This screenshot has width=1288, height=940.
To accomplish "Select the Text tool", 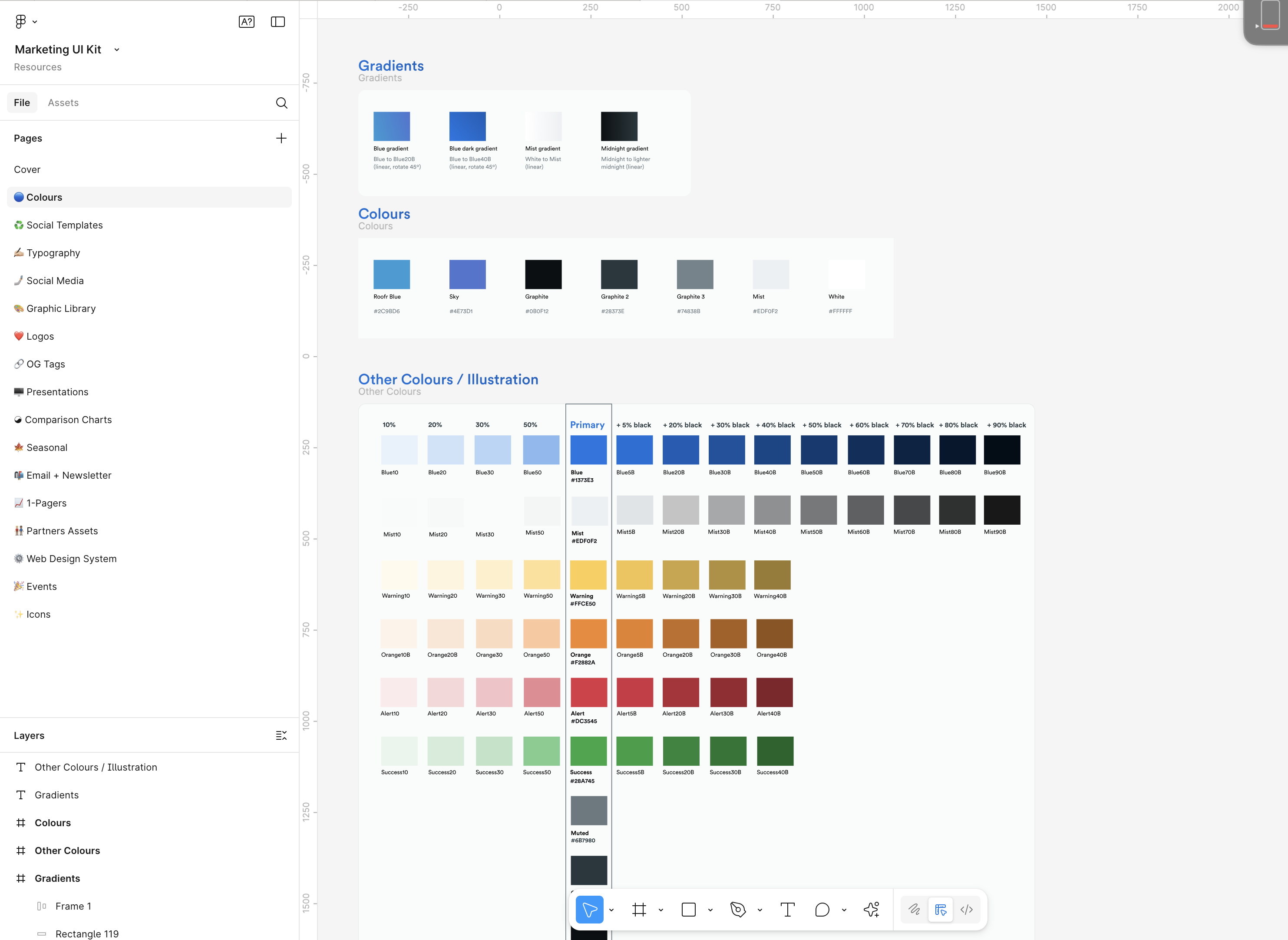I will pyautogui.click(x=787, y=909).
